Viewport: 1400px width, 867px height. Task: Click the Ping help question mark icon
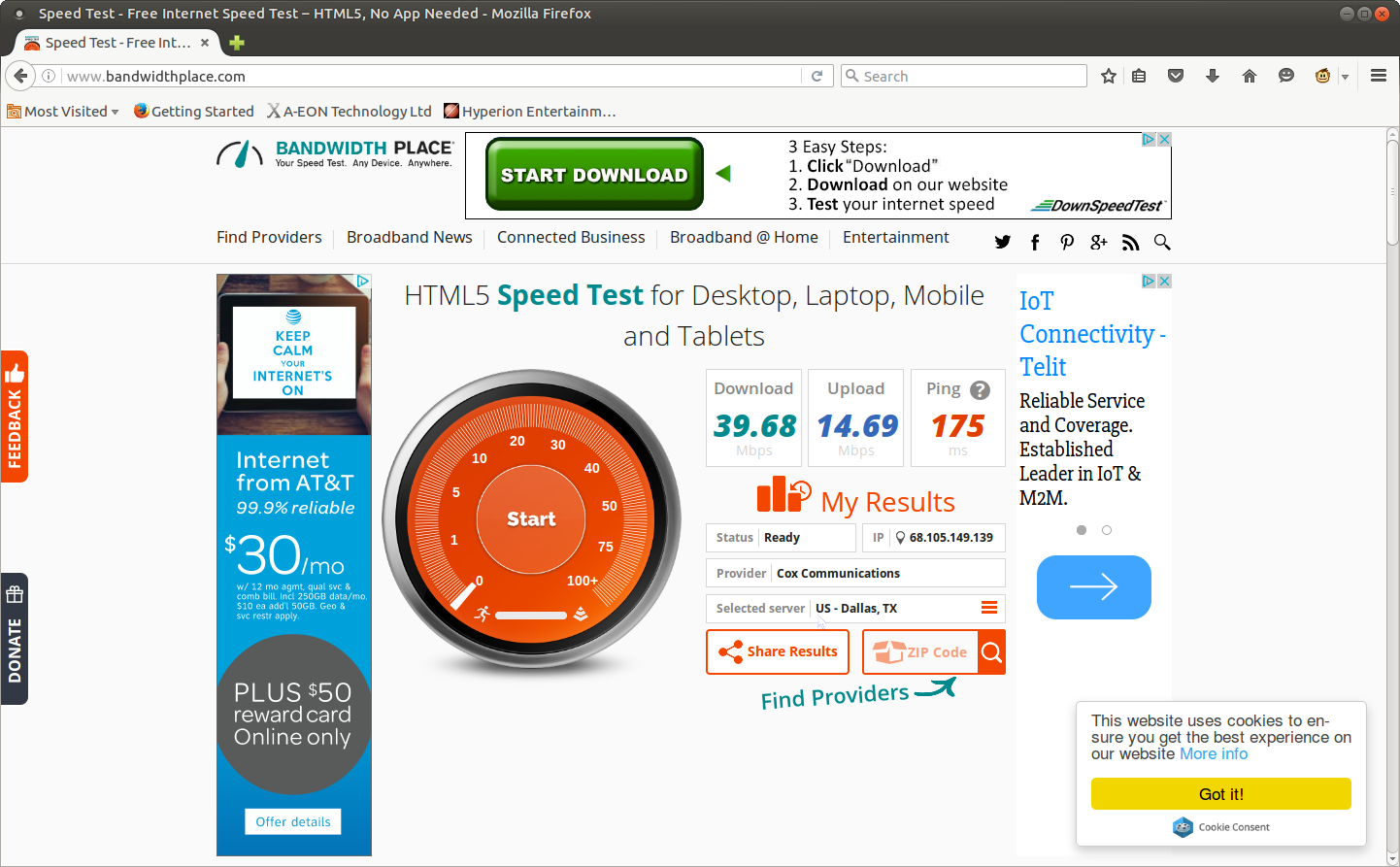tap(981, 390)
